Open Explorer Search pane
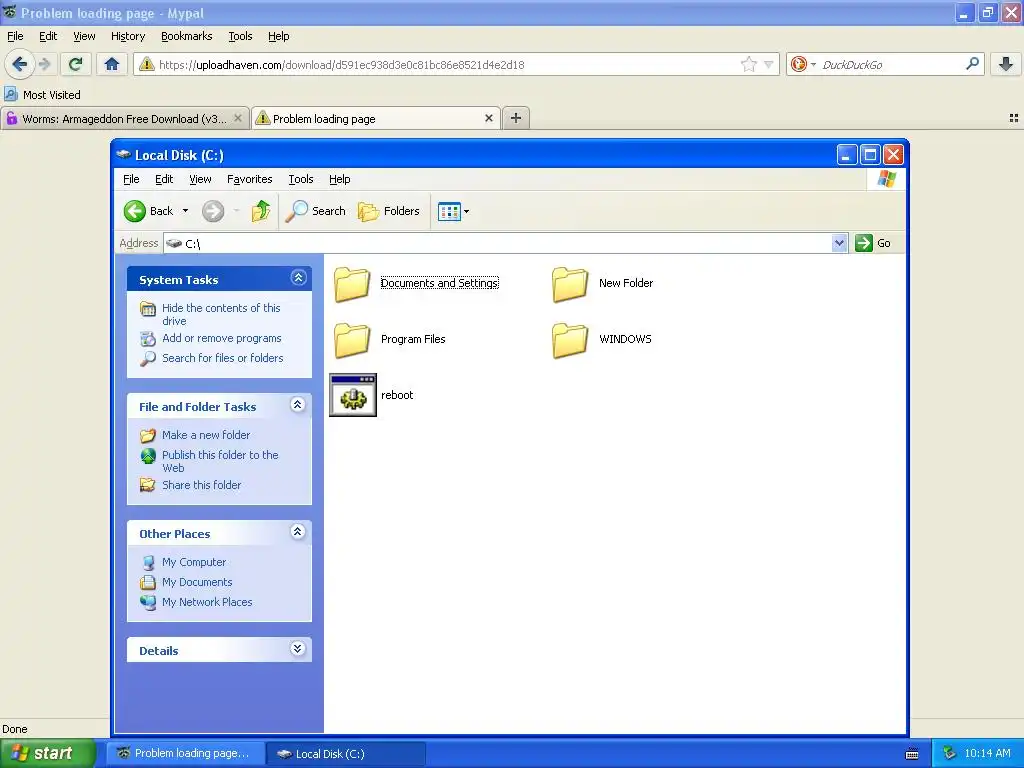Screen dimensions: 1024x768 pos(315,211)
